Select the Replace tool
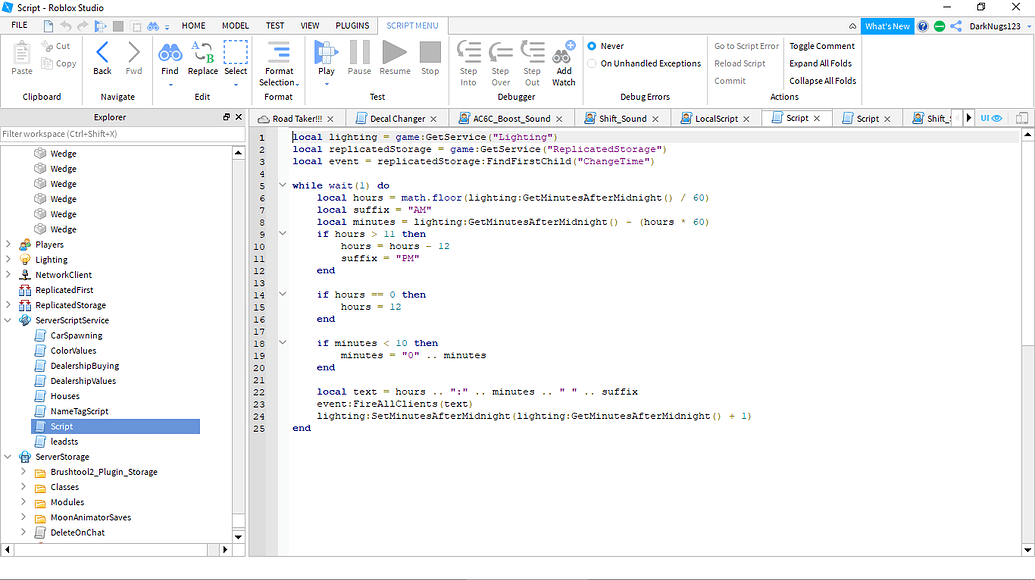This screenshot has width=1035, height=580. coord(202,57)
